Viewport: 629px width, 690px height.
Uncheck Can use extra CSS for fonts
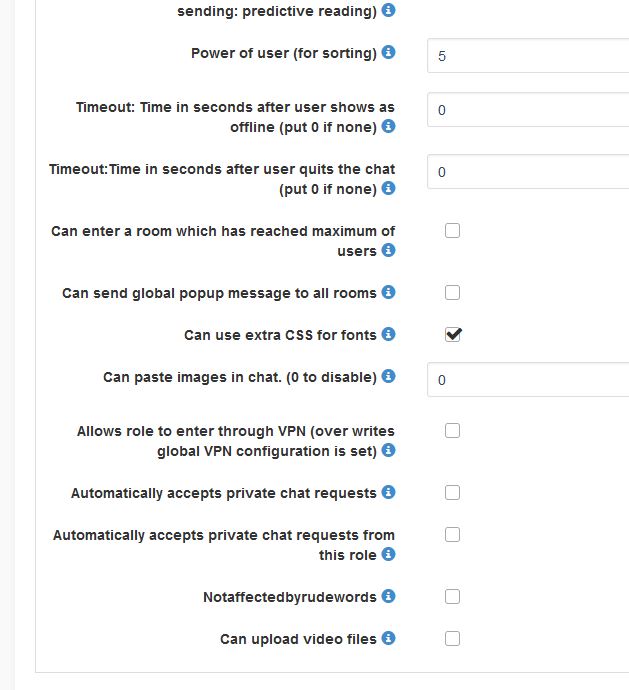point(452,335)
